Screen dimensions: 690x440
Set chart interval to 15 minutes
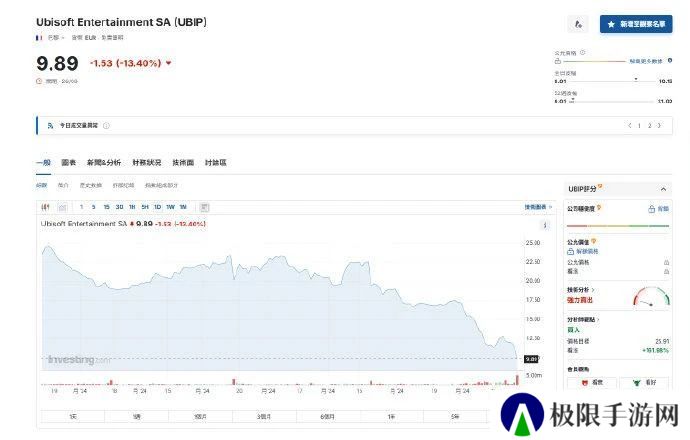click(106, 207)
